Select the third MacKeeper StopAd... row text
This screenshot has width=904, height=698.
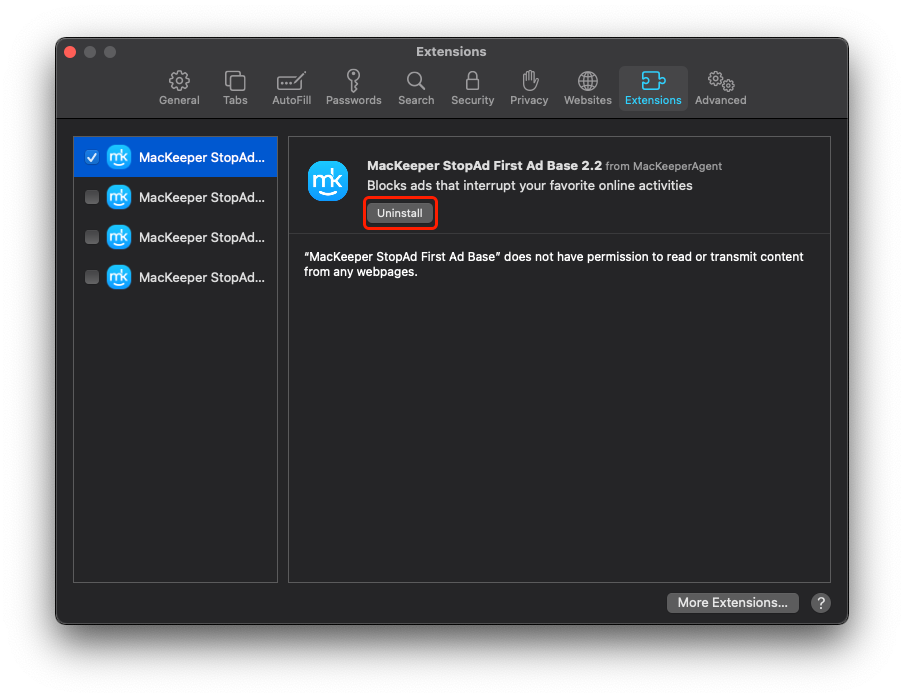202,237
